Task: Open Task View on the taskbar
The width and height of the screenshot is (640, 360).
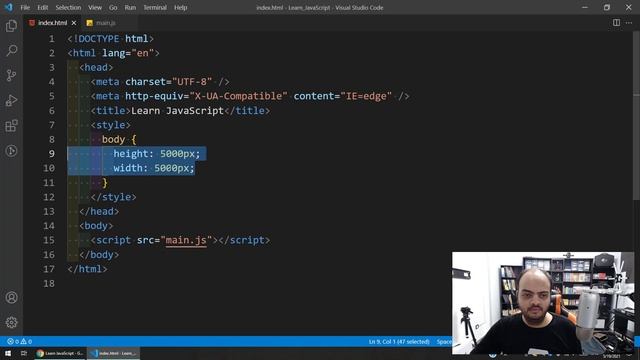Action: pyautogui.click(x=24, y=353)
